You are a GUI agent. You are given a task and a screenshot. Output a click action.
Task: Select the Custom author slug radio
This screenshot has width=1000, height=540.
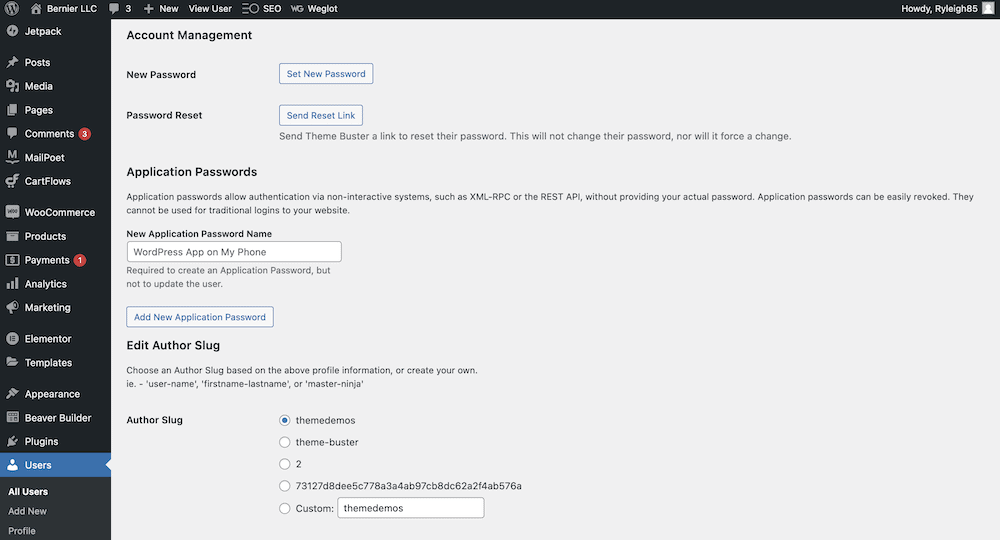coord(284,508)
